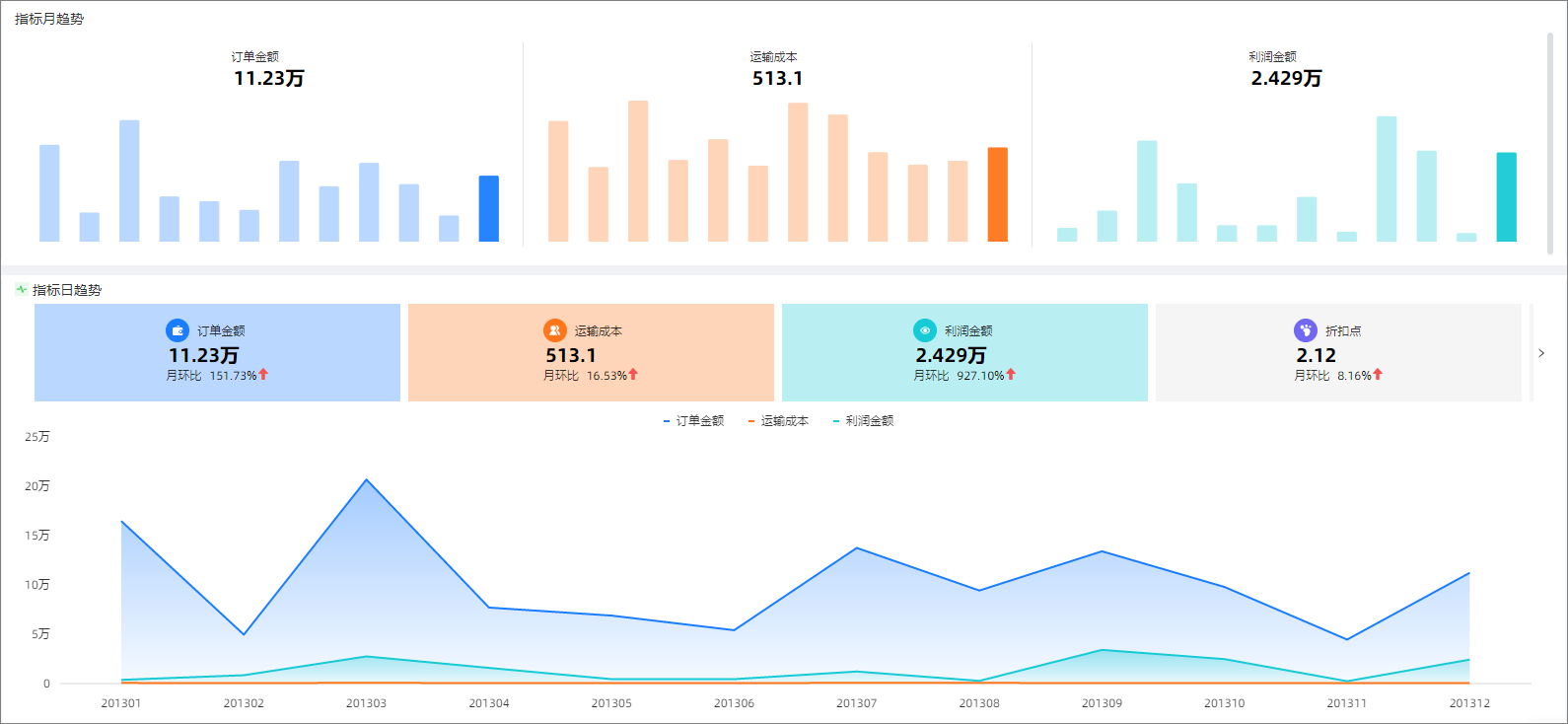Toggle 运输成本 series in chart legend
The width and height of the screenshot is (1568, 724).
pos(779,421)
